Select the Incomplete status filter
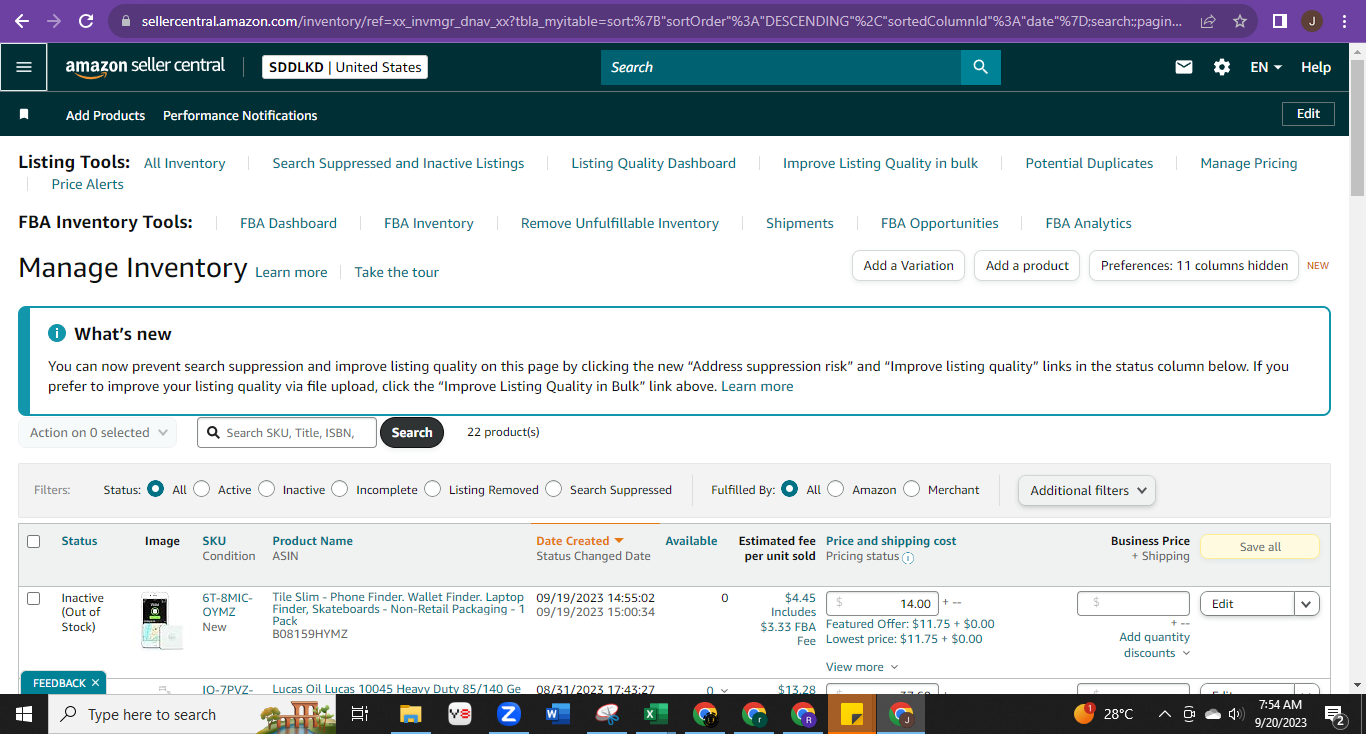Image resolution: width=1366 pixels, height=734 pixels. pyautogui.click(x=340, y=489)
